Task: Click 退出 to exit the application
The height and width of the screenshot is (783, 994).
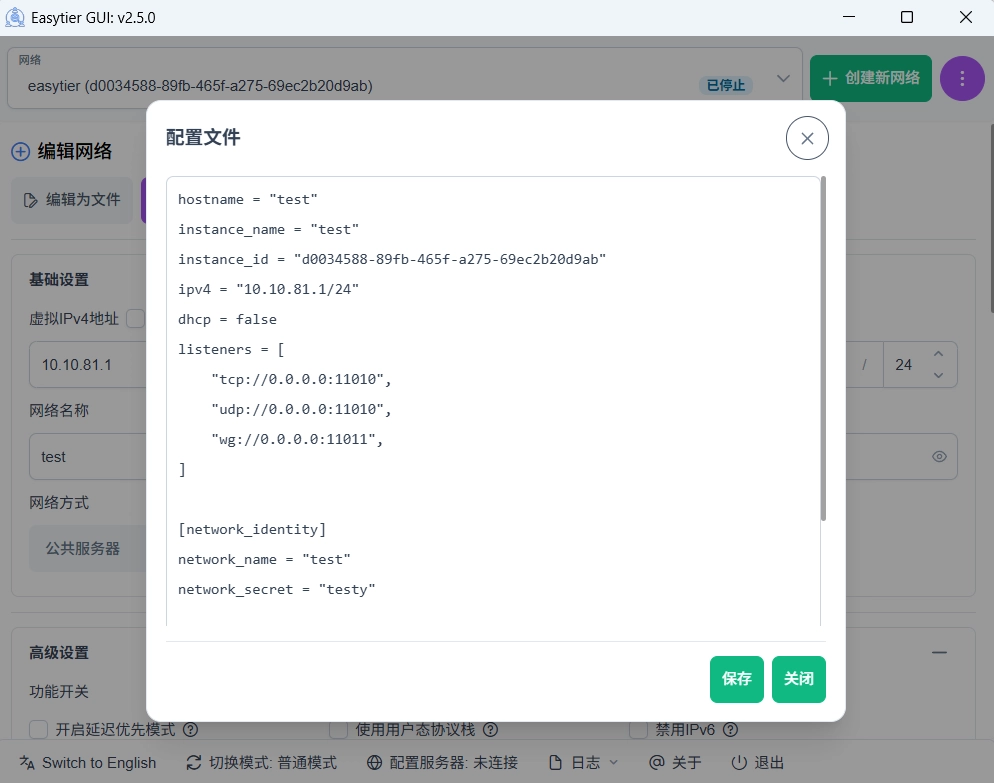Action: (x=757, y=763)
